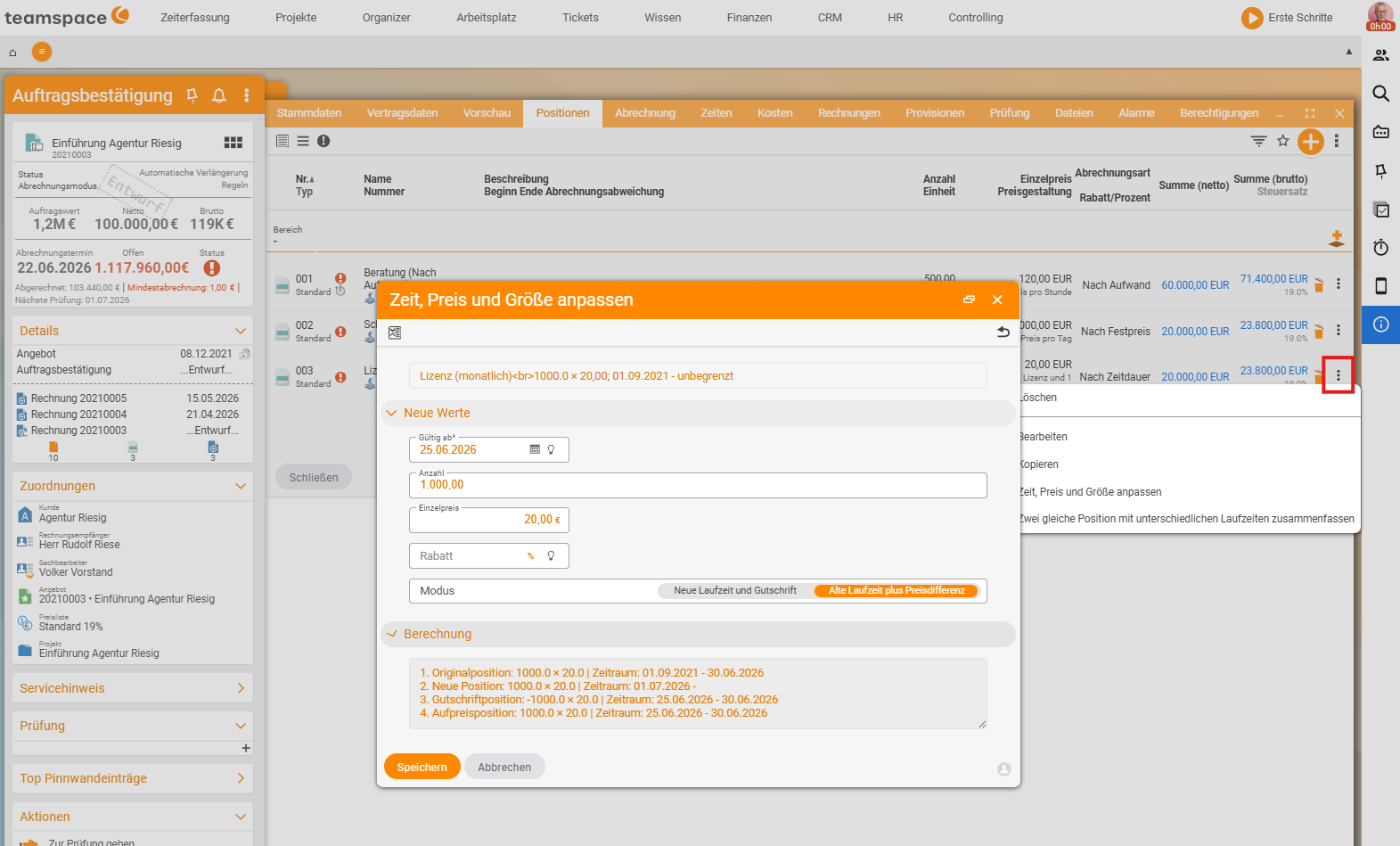Switch to detailed list view icon

click(282, 141)
